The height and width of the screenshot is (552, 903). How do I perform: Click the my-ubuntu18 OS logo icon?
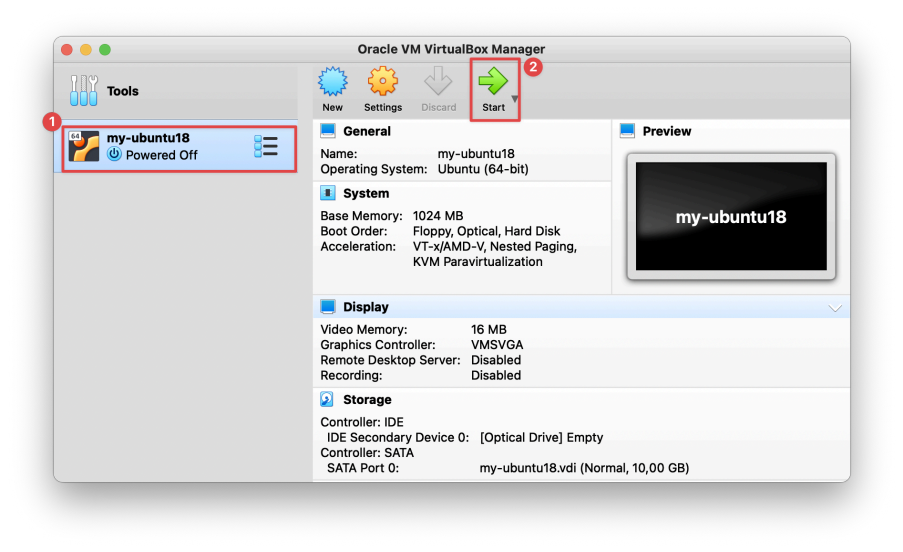(x=84, y=146)
